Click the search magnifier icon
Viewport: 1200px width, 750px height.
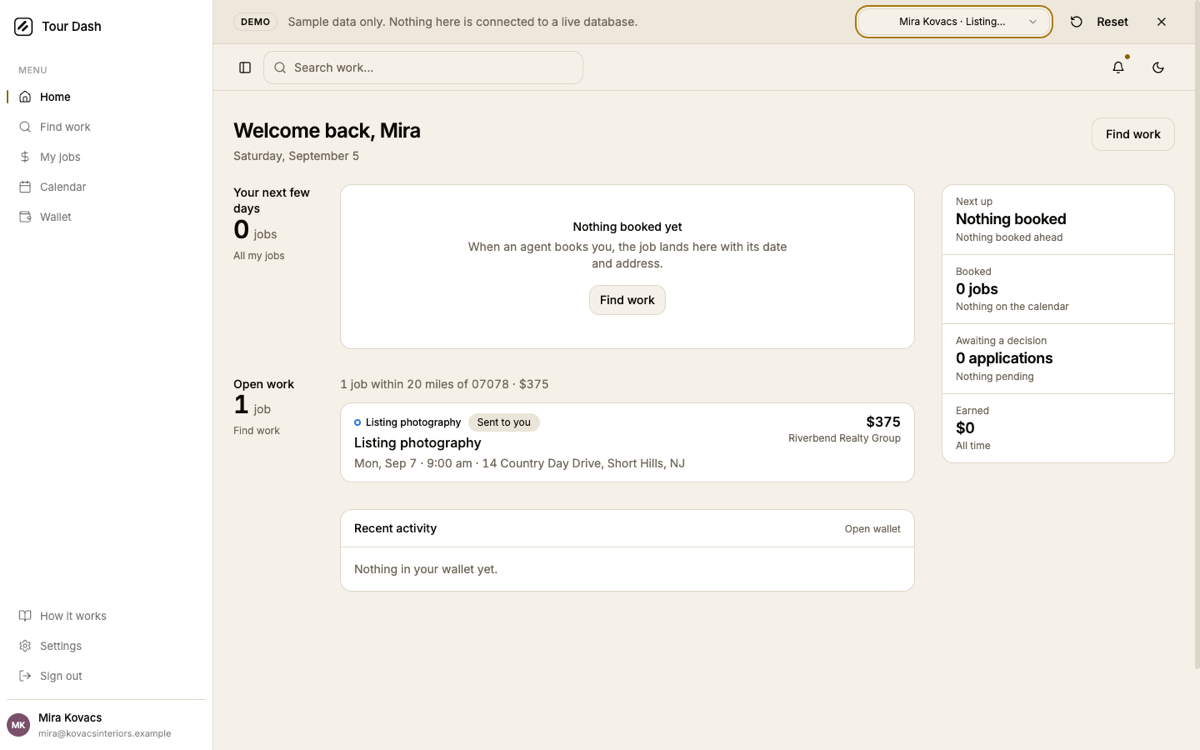[280, 68]
